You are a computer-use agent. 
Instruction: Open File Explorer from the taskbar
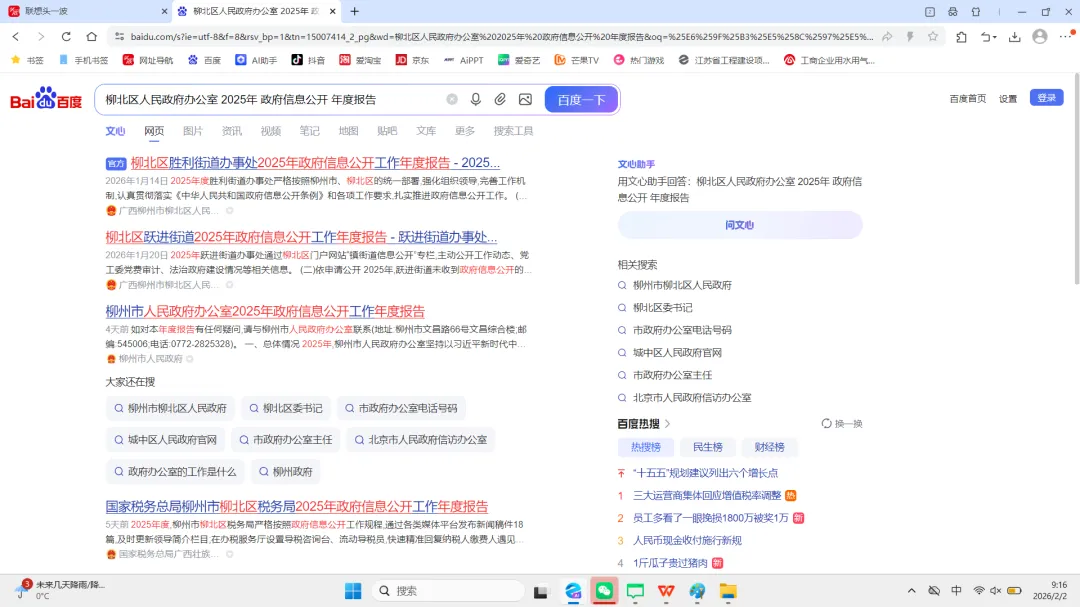pyautogui.click(x=728, y=591)
